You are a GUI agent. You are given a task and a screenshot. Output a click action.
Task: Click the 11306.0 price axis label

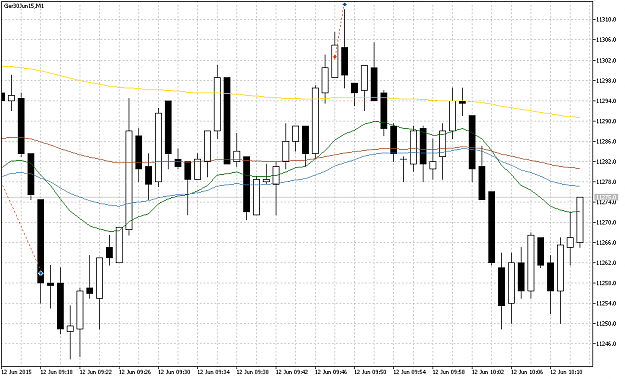click(606, 40)
